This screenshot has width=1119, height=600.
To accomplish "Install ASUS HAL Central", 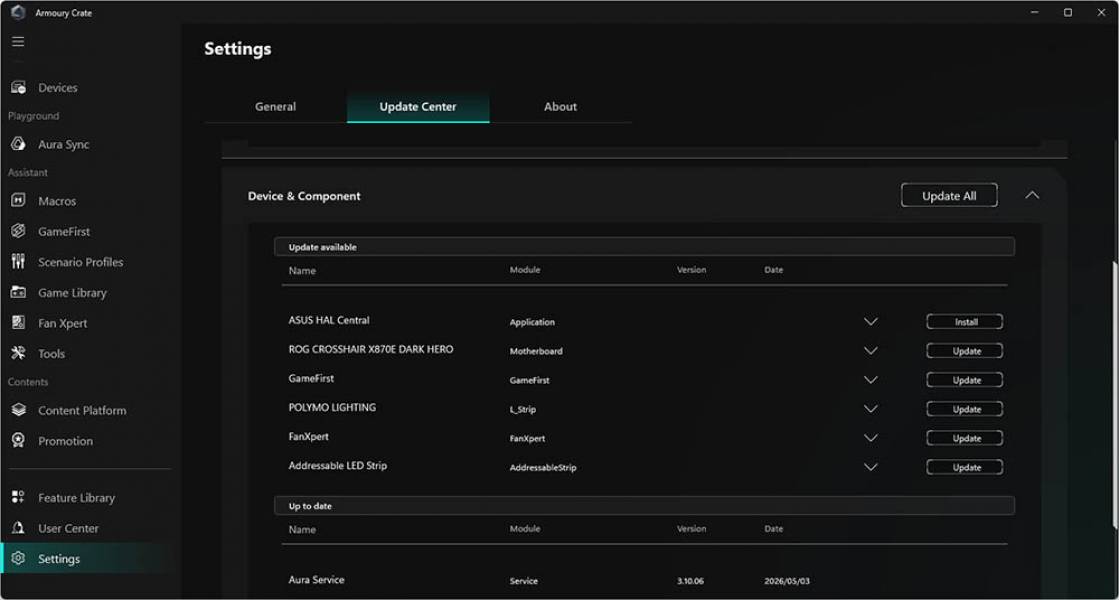I will 965,322.
